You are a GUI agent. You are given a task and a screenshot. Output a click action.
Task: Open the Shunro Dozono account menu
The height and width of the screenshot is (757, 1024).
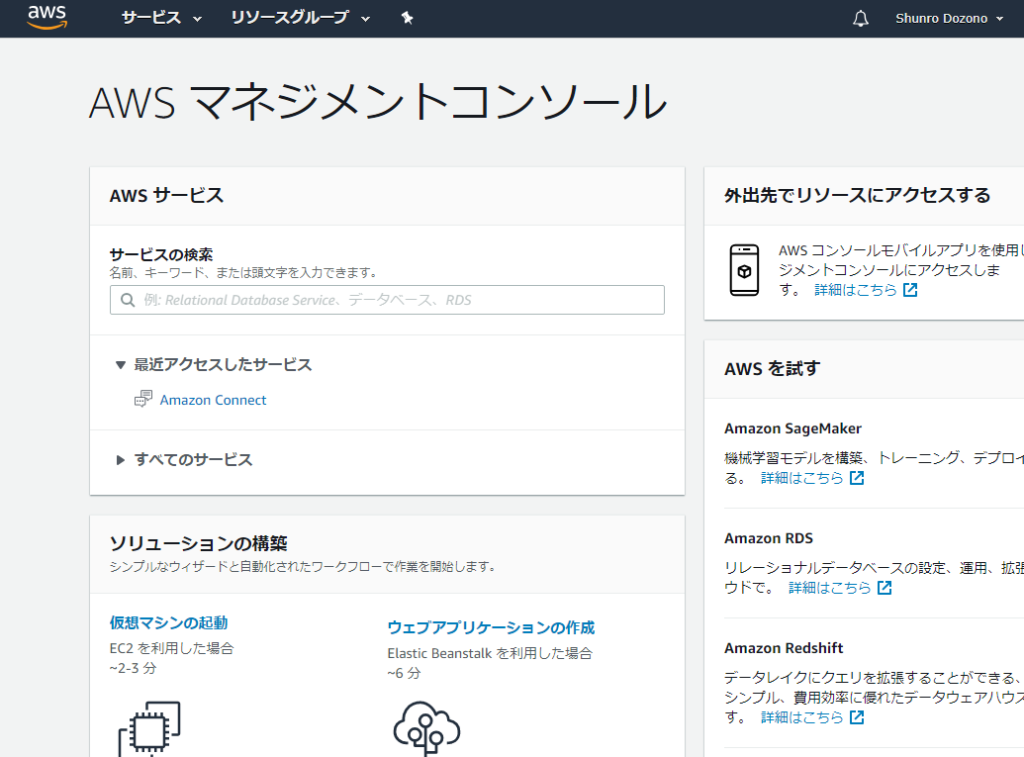949,18
